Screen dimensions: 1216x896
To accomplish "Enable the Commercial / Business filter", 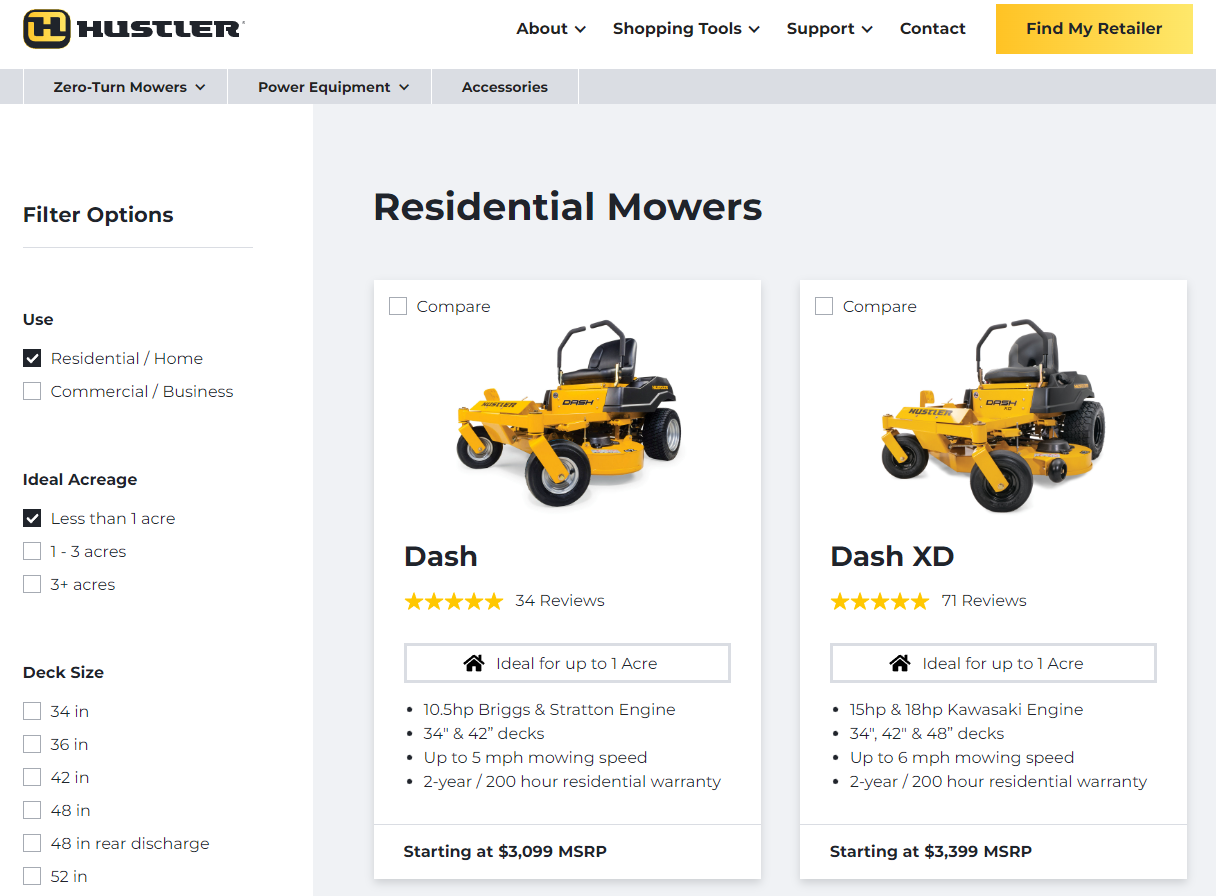I will point(32,391).
